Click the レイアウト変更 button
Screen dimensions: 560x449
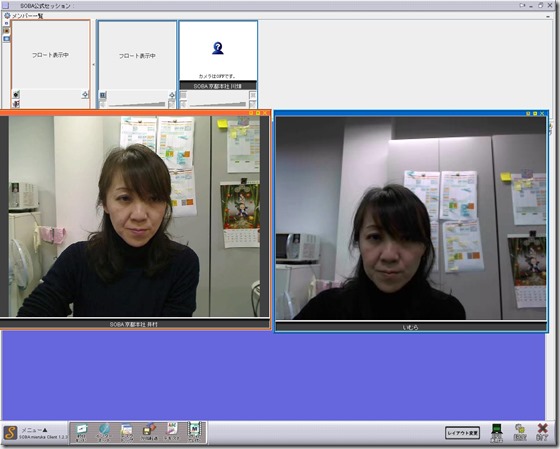[462, 433]
